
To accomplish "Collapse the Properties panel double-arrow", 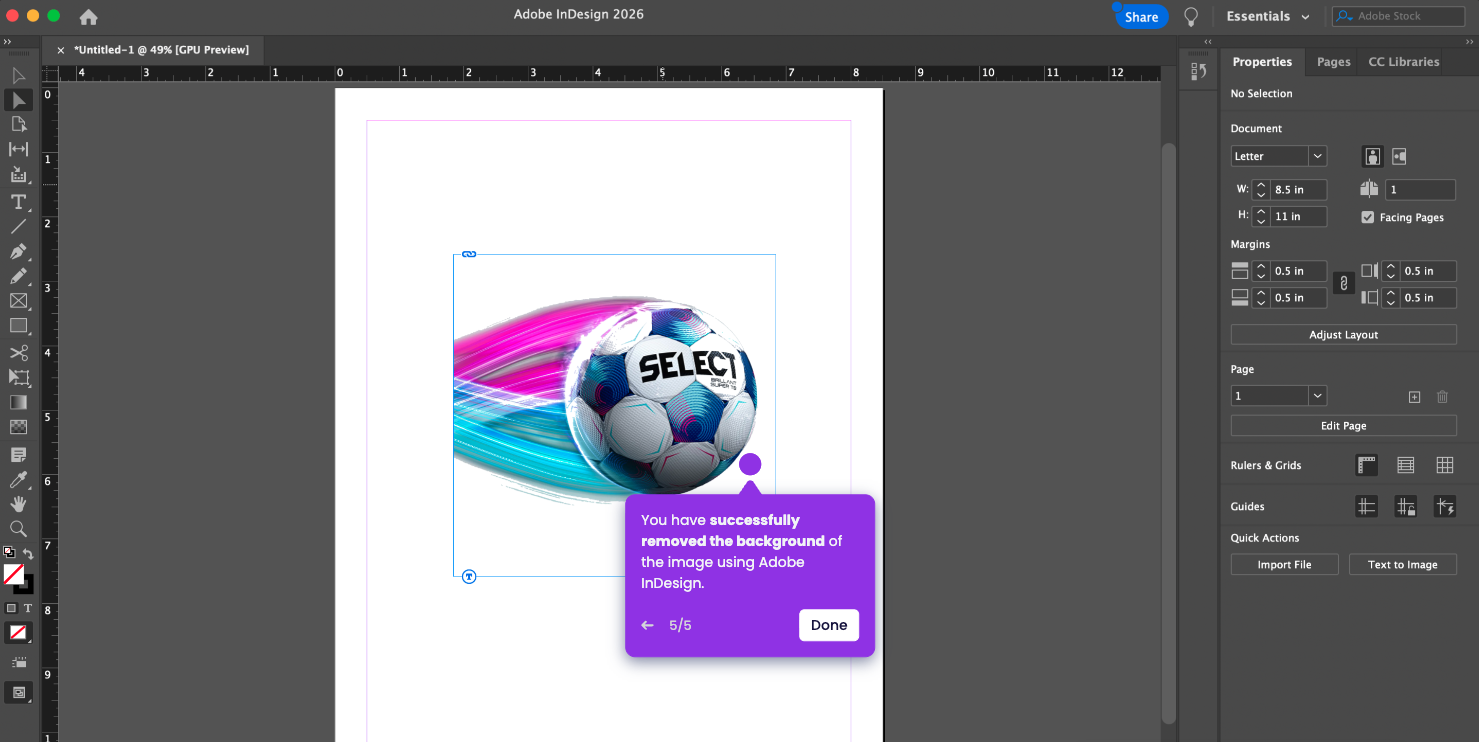I will [x=1470, y=42].
